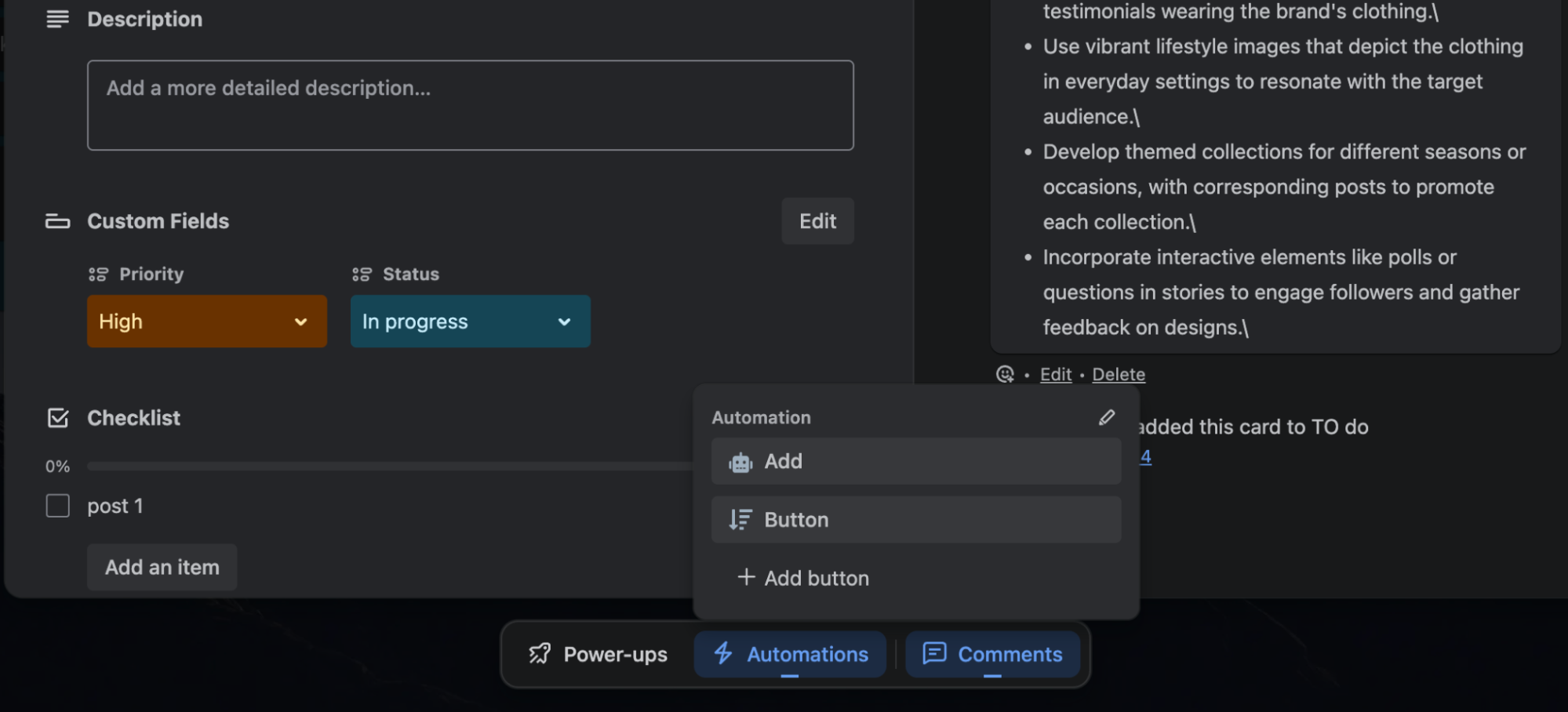Click the detailed description input field
Viewport: 1568px width, 712px height.
[470, 105]
